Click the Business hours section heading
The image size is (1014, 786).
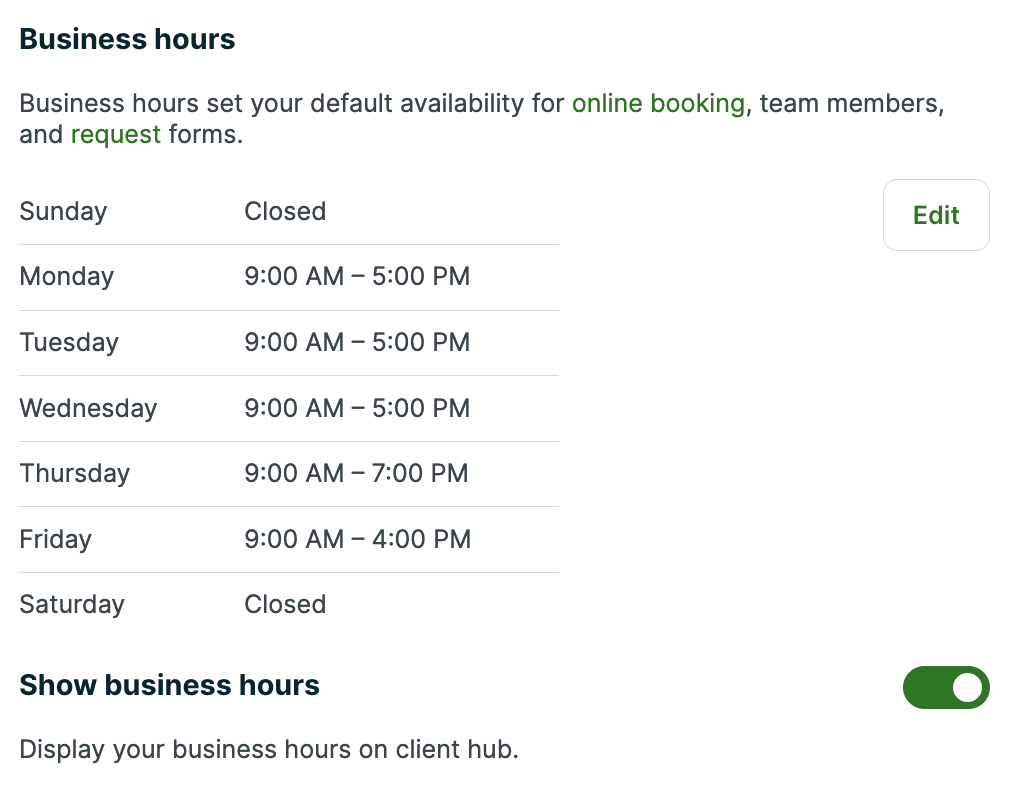[127, 39]
